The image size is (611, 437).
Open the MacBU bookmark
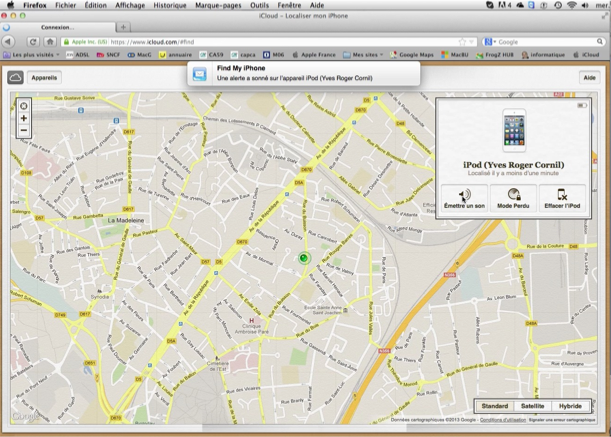click(x=455, y=55)
